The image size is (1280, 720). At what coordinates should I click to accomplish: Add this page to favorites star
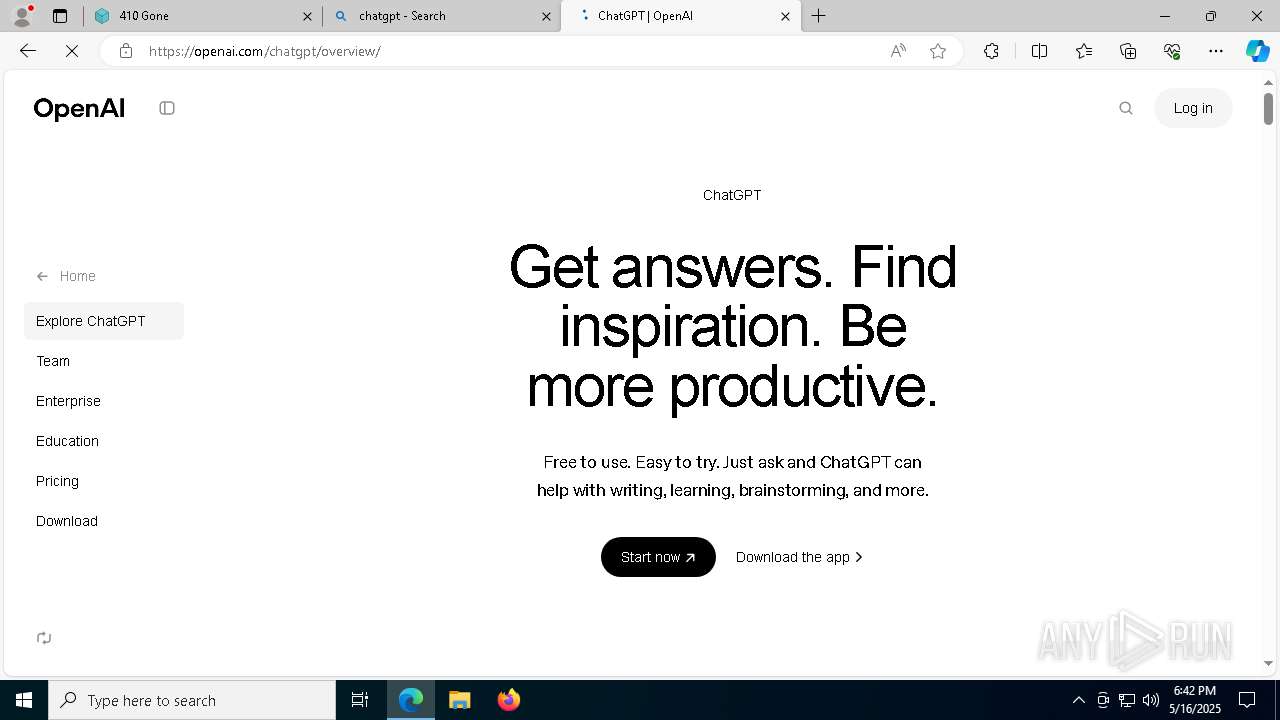tap(938, 51)
